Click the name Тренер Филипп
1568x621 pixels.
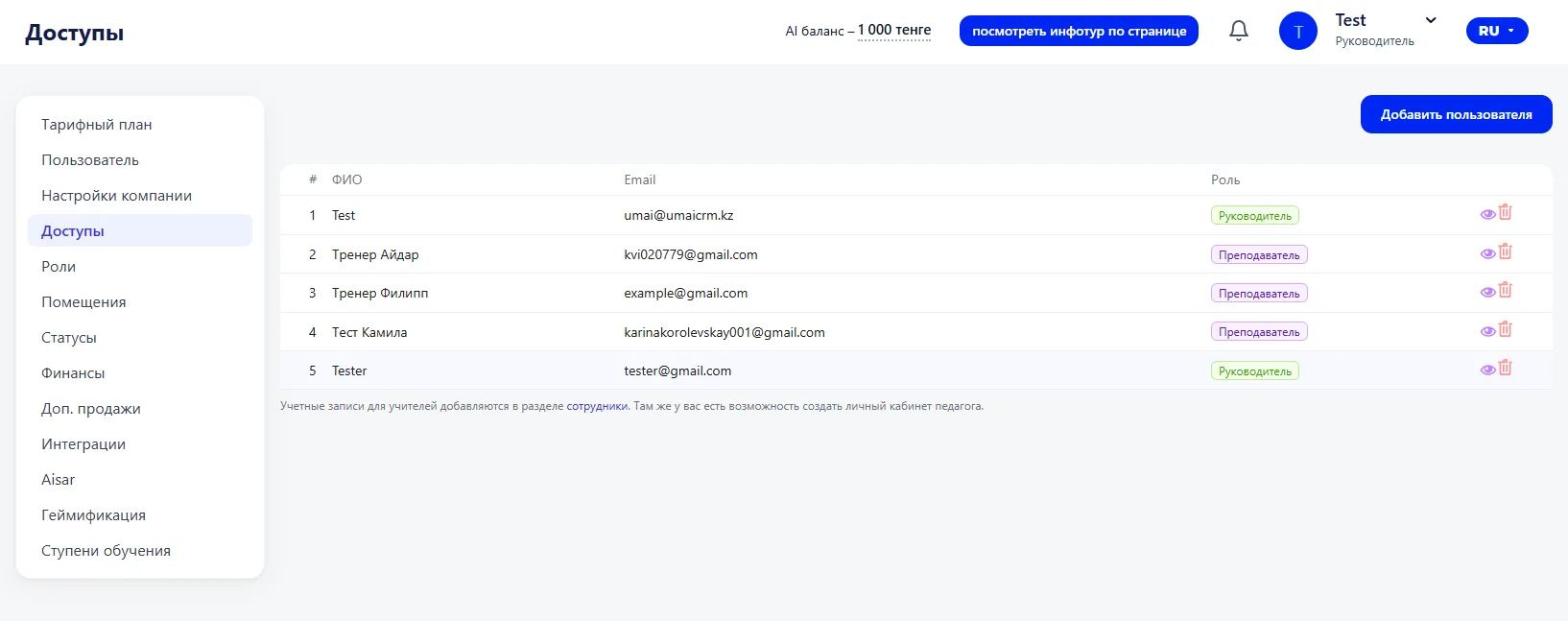pos(380,293)
